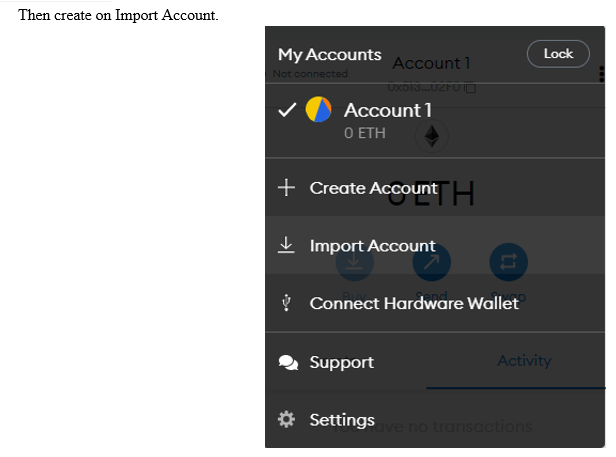Click the chat bubbles Support icon
Image resolution: width=616 pixels, height=457 pixels.
[x=288, y=363]
